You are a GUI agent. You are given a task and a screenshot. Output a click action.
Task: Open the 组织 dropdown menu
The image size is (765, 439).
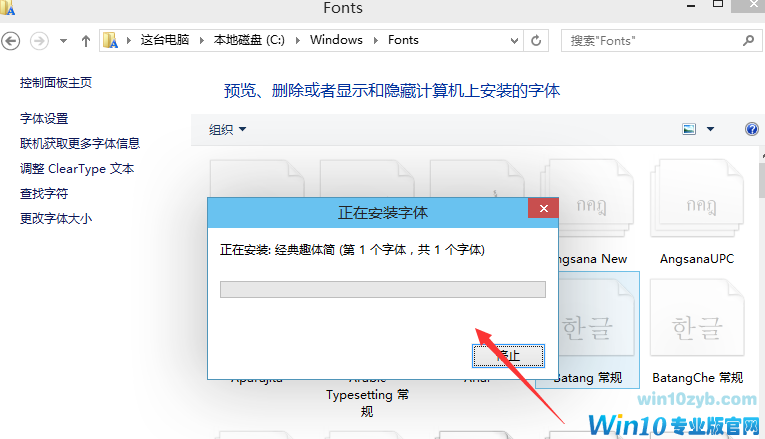tap(227, 129)
